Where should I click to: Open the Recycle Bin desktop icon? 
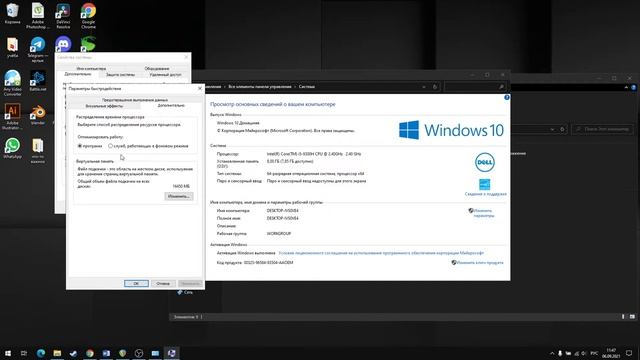pyautogui.click(x=12, y=14)
